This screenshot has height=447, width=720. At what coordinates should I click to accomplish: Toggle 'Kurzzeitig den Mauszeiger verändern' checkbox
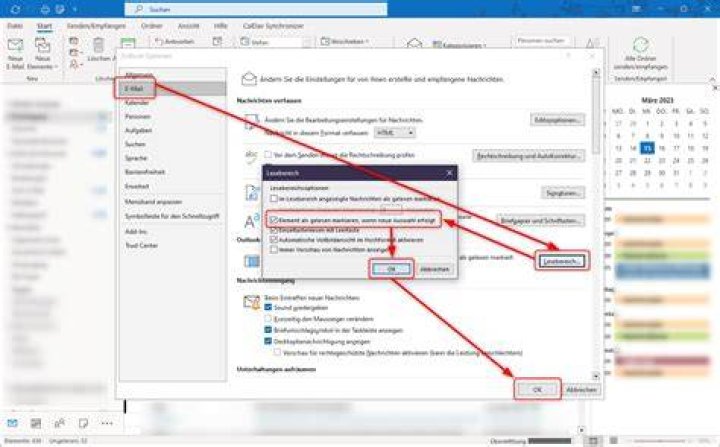268,319
